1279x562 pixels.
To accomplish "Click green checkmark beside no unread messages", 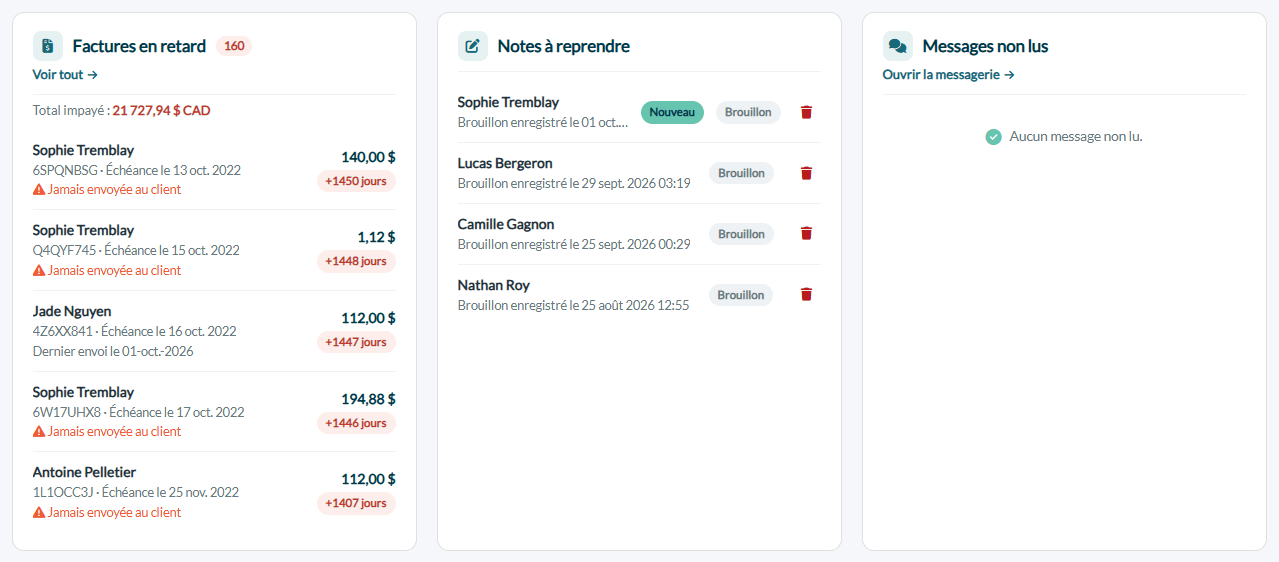I will click(x=993, y=136).
